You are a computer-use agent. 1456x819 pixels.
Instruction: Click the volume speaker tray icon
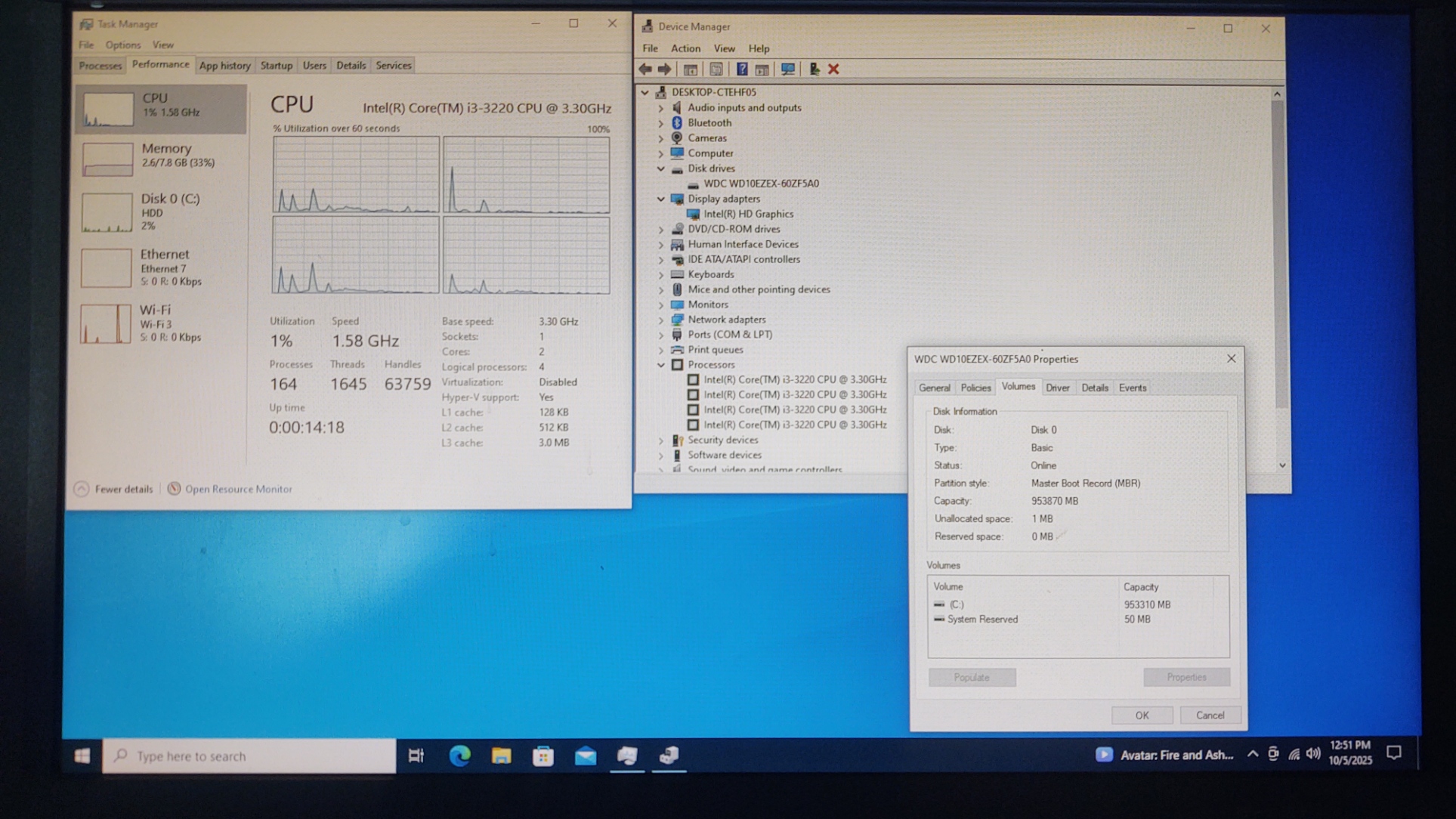[x=1313, y=753]
